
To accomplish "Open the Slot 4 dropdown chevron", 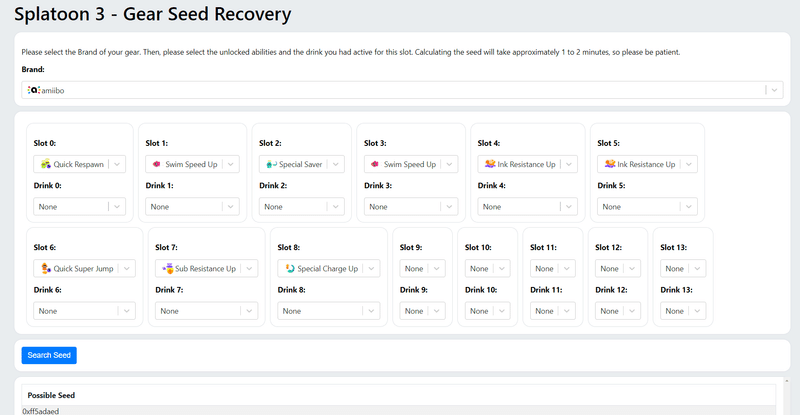I will click(569, 164).
